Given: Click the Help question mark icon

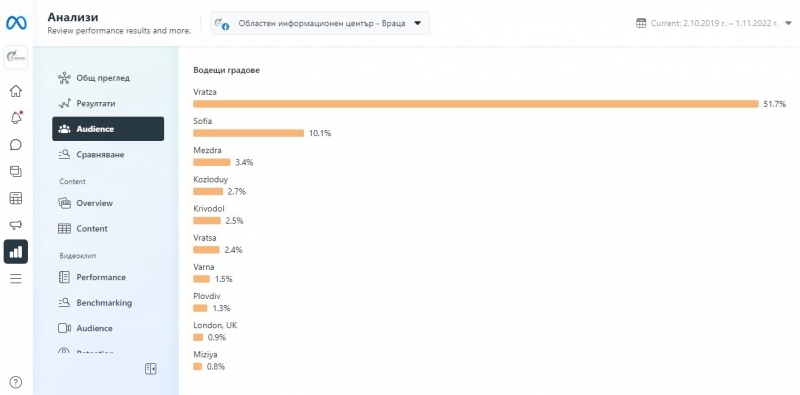Looking at the screenshot, I should pyautogui.click(x=16, y=382).
